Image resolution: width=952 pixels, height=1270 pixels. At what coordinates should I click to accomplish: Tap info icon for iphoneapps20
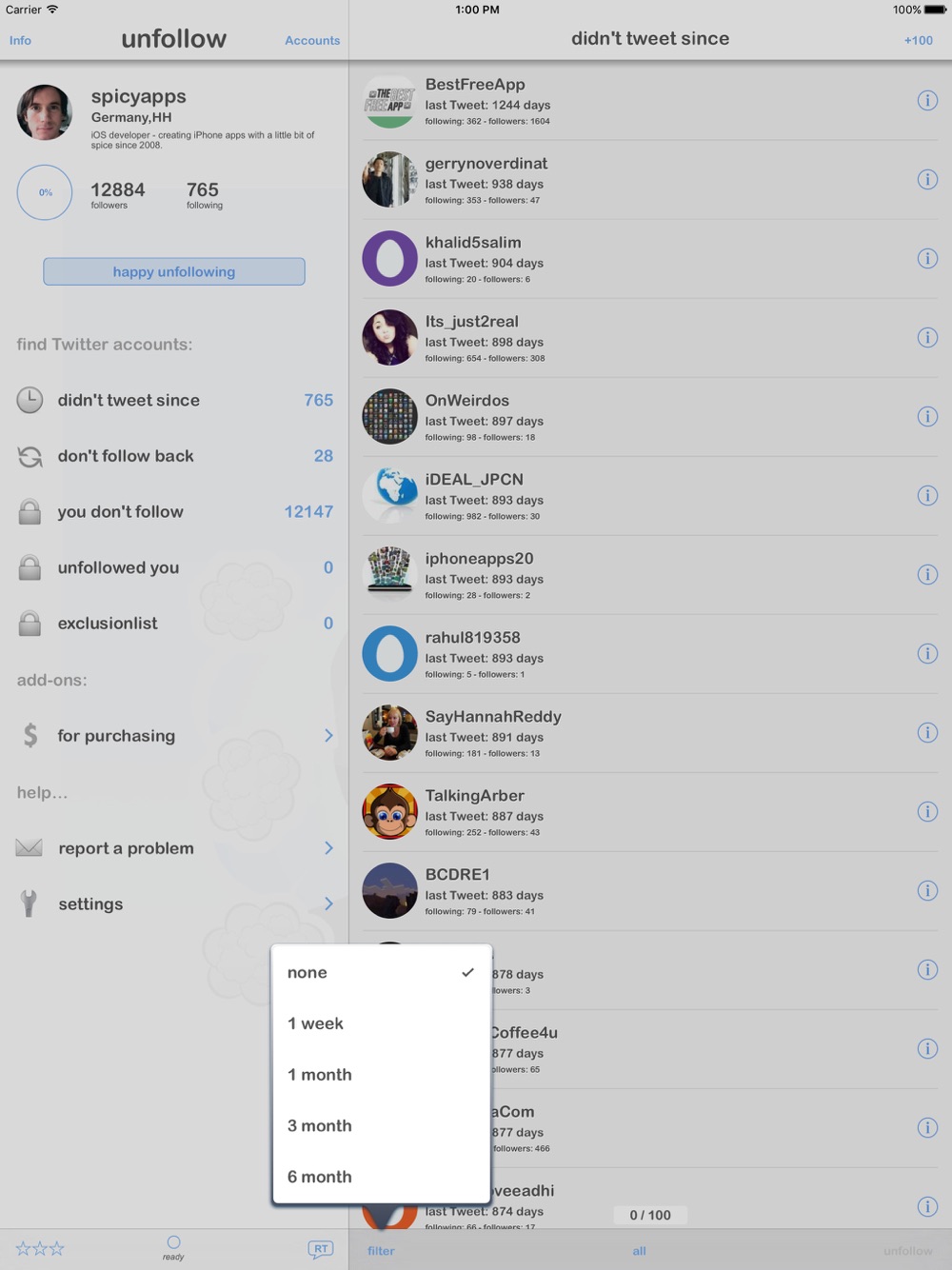coord(927,575)
